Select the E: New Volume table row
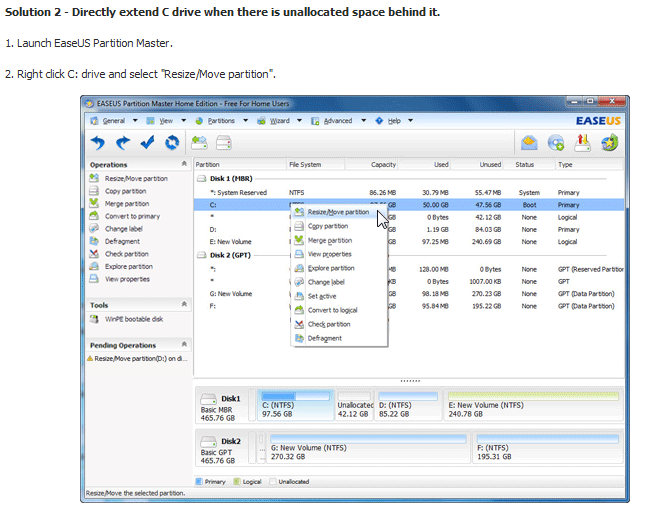Viewport: 649px width, 511px height. click(409, 242)
